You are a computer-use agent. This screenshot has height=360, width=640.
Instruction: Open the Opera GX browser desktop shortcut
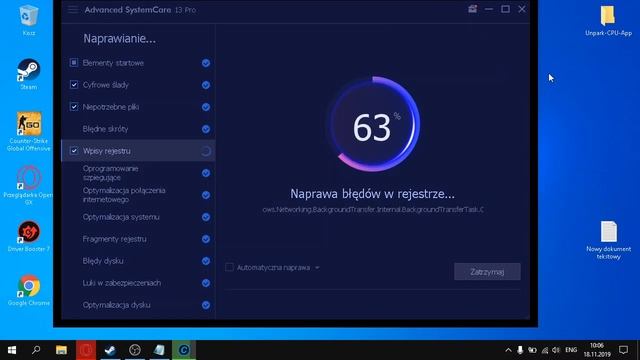29,185
